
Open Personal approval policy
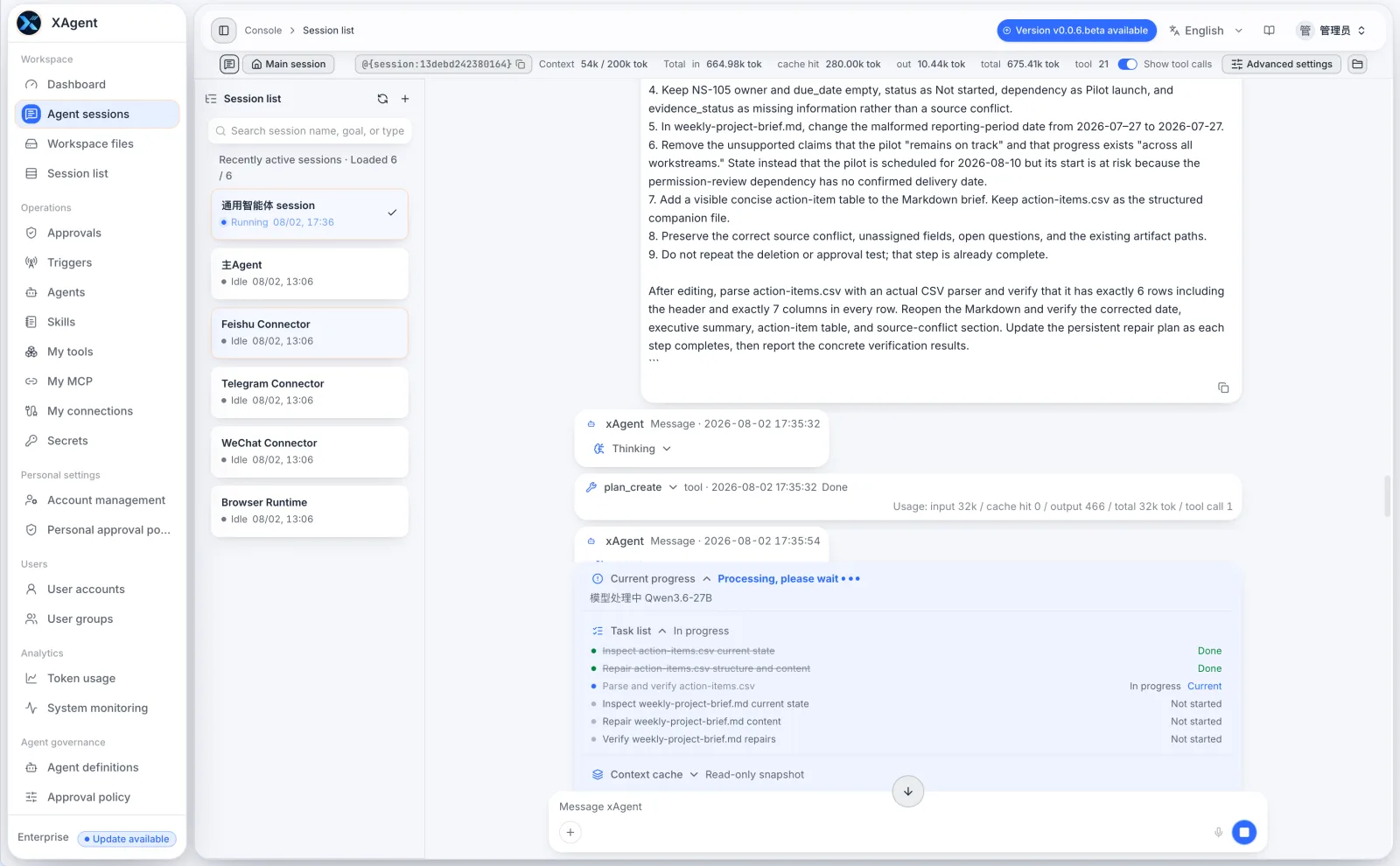(97, 530)
